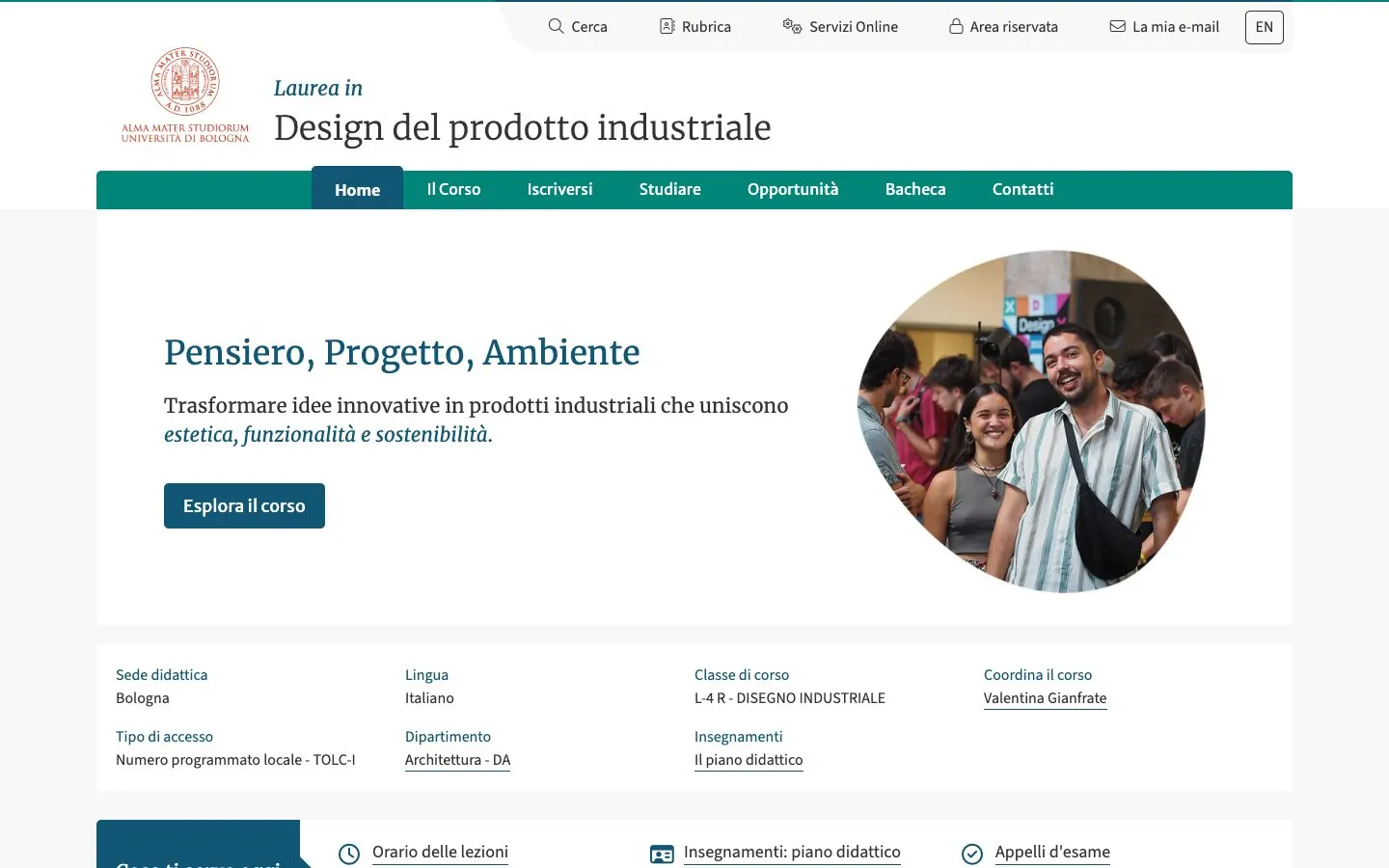Open the Iscriversi menu
Image resolution: width=1389 pixels, height=868 pixels.
coord(559,189)
